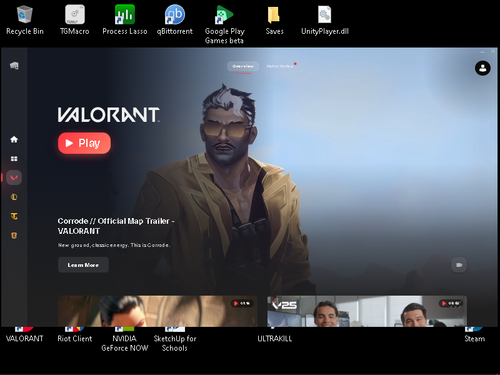Screen dimensions: 500x375
Task: Select the UnityPlayer.dll file on desktop
Action: coord(325,20)
